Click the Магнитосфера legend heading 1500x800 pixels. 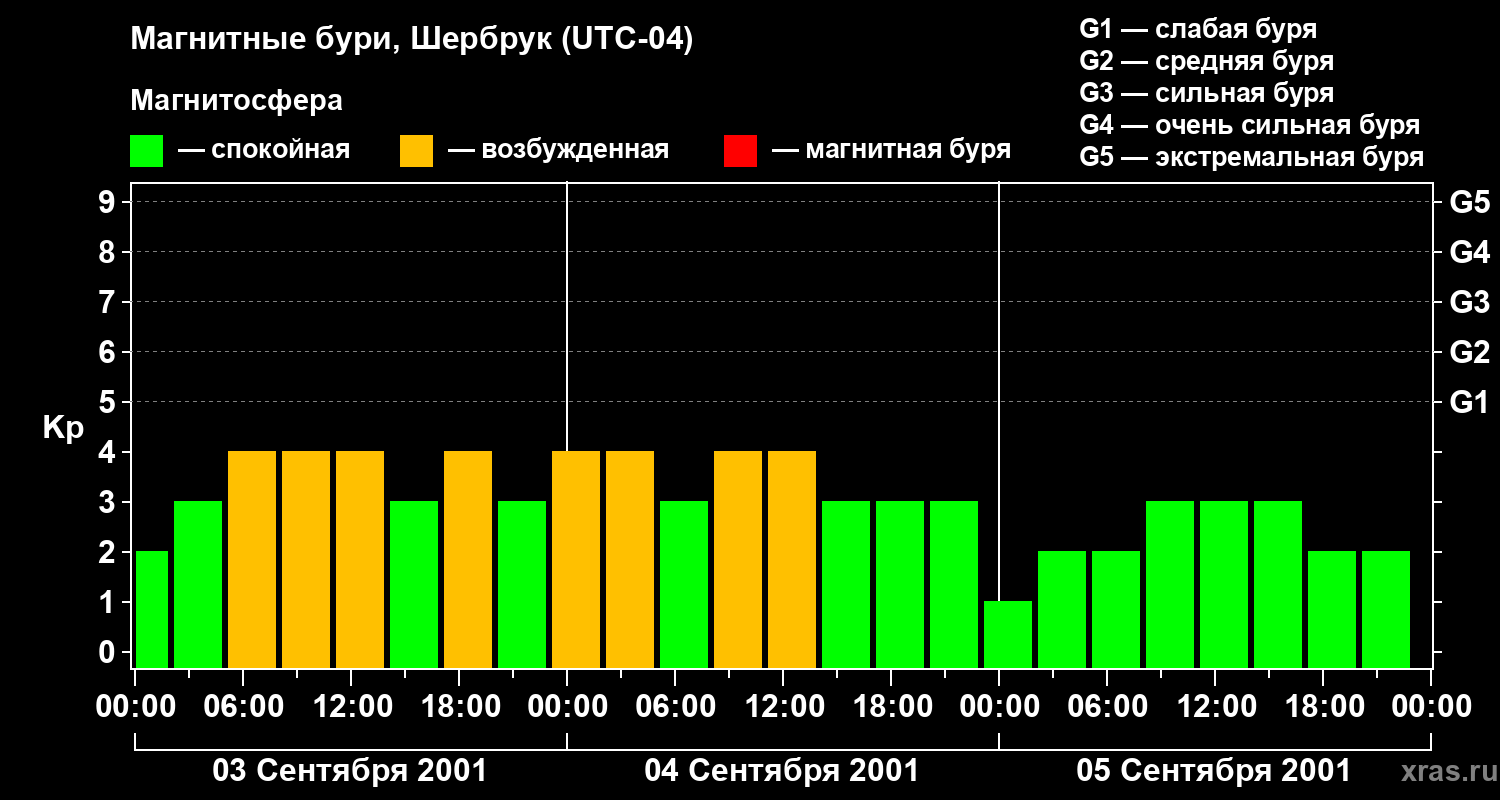tap(237, 101)
